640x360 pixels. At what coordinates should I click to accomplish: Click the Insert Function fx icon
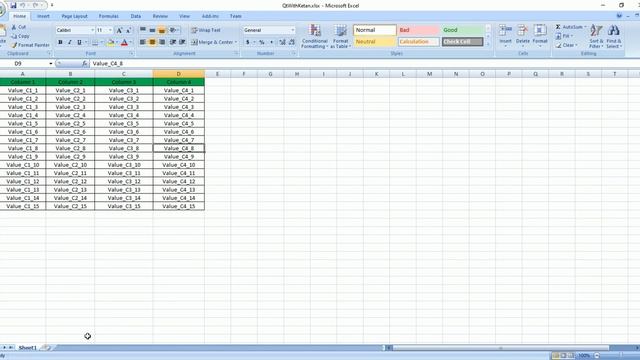click(84, 64)
